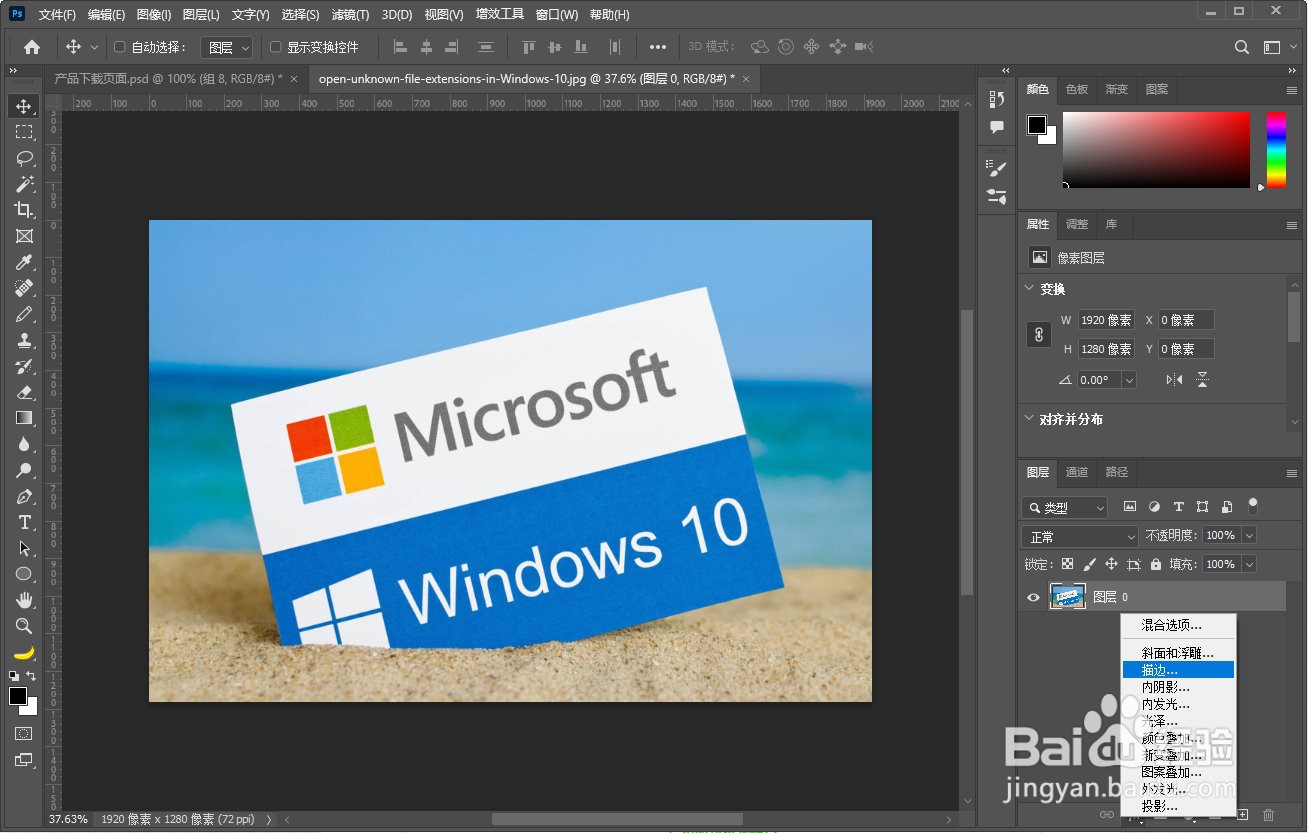This screenshot has height=833, width=1308.
Task: Open the 图层 auto-select target dropdown
Action: pos(227,47)
